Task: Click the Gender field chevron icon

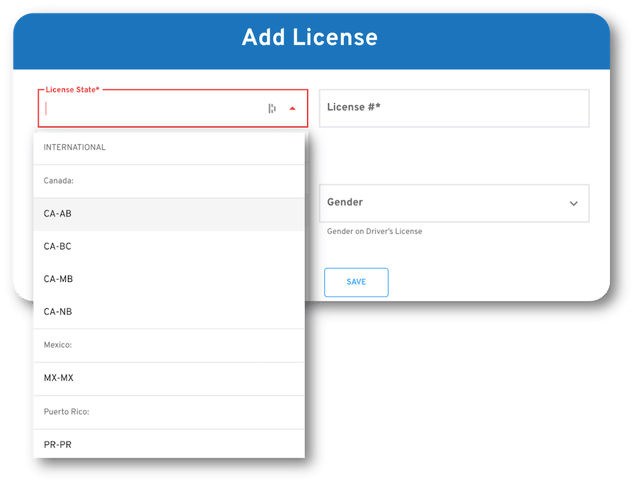Action: pyautogui.click(x=573, y=203)
